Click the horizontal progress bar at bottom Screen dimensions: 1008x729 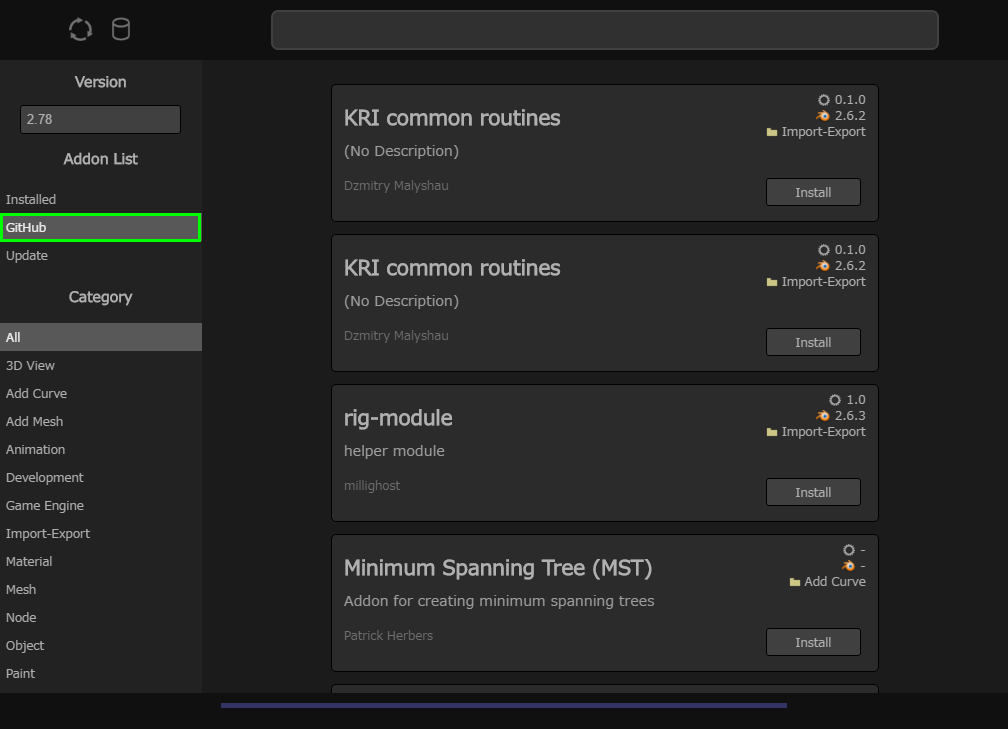(x=504, y=705)
